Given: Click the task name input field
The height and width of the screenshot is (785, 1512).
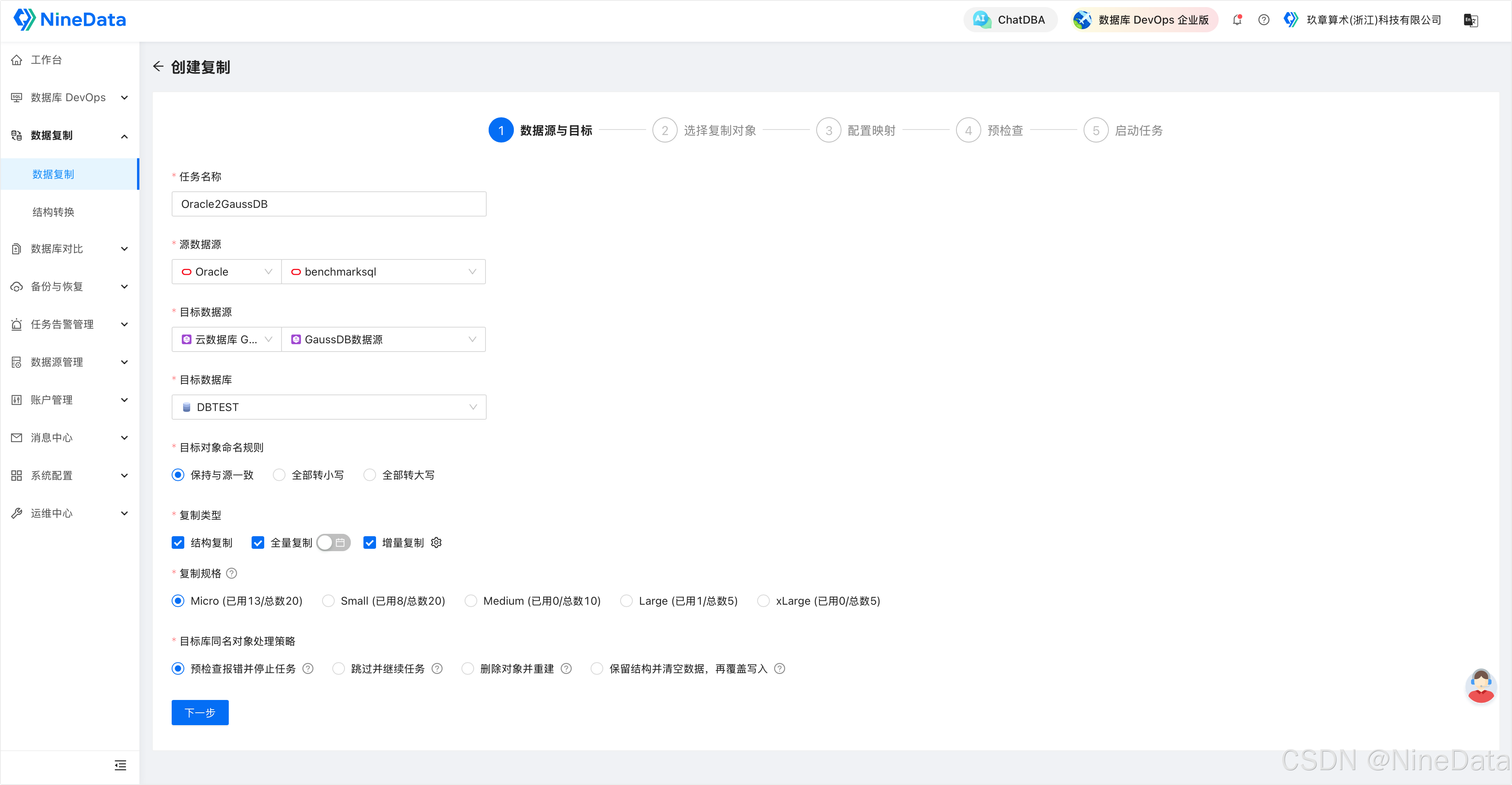Looking at the screenshot, I should coord(329,204).
